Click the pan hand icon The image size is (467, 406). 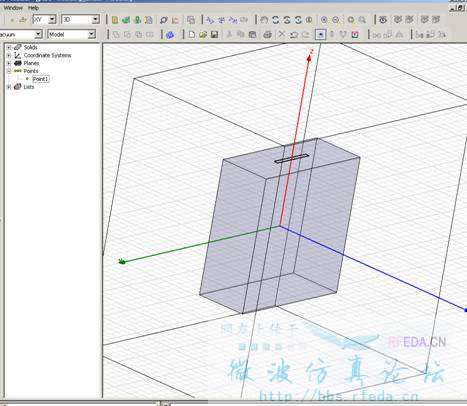264,20
